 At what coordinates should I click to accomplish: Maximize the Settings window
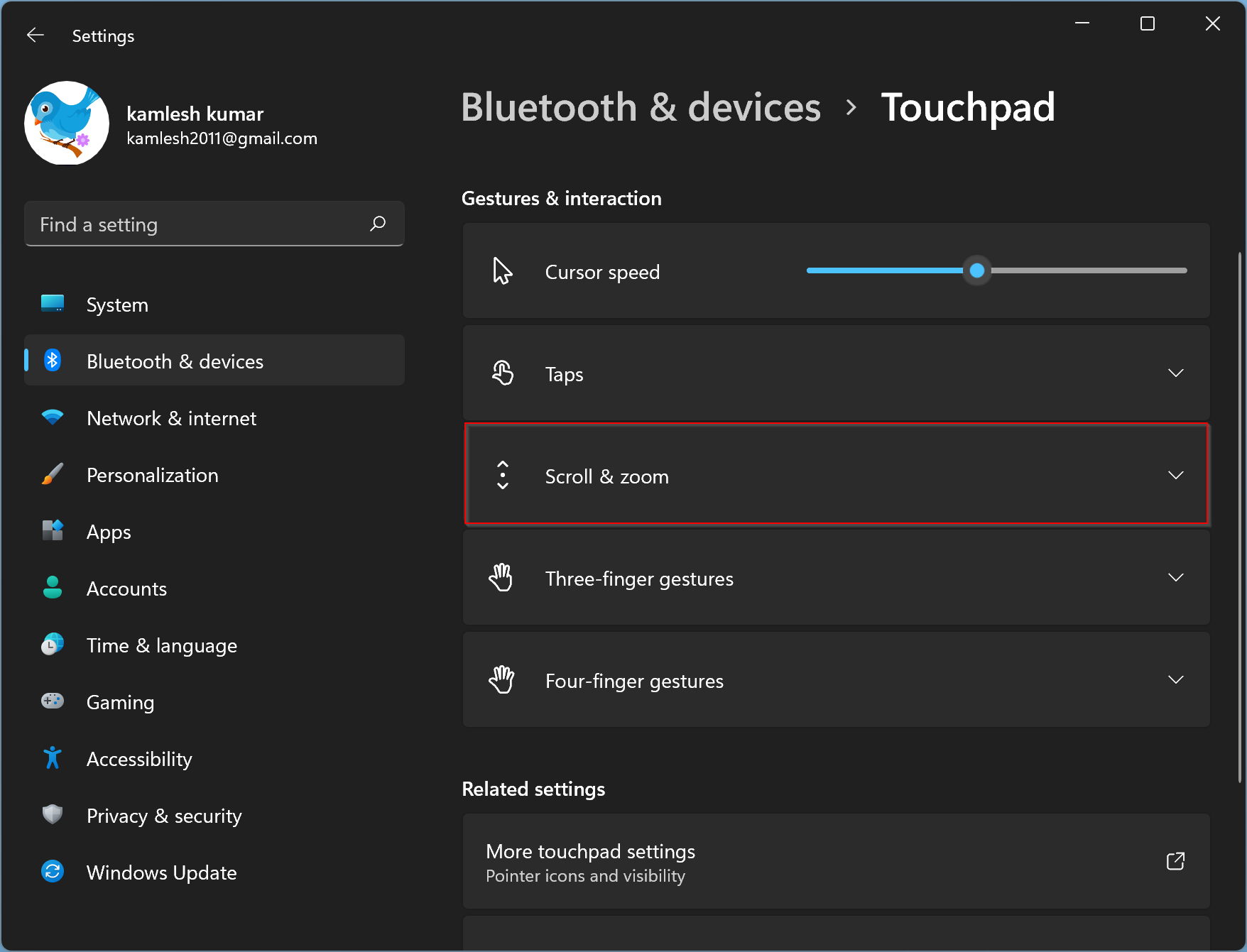tap(1148, 23)
